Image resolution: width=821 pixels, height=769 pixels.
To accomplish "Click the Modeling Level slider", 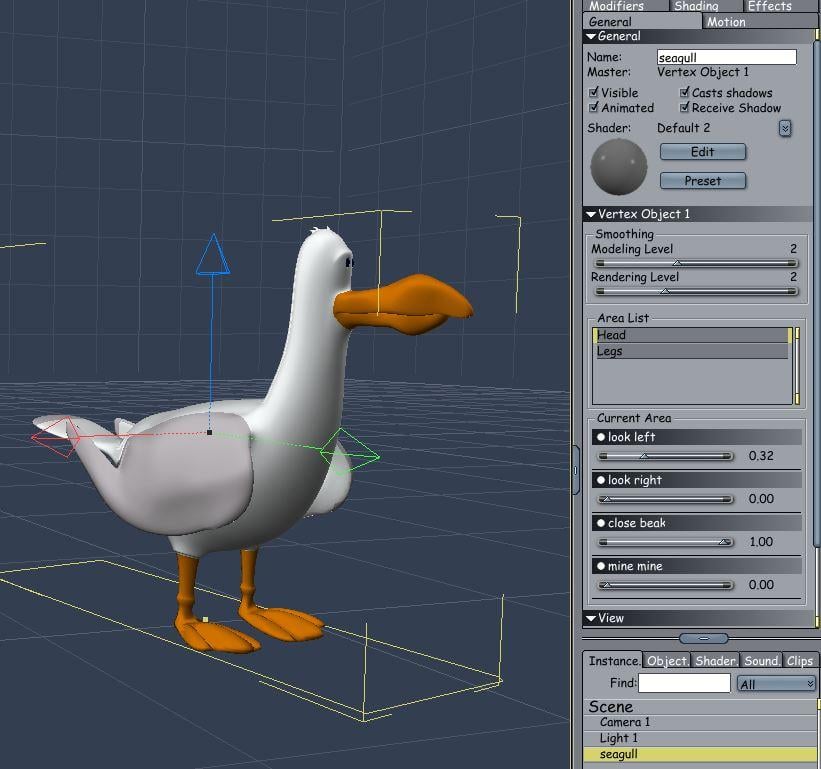I will [697, 263].
